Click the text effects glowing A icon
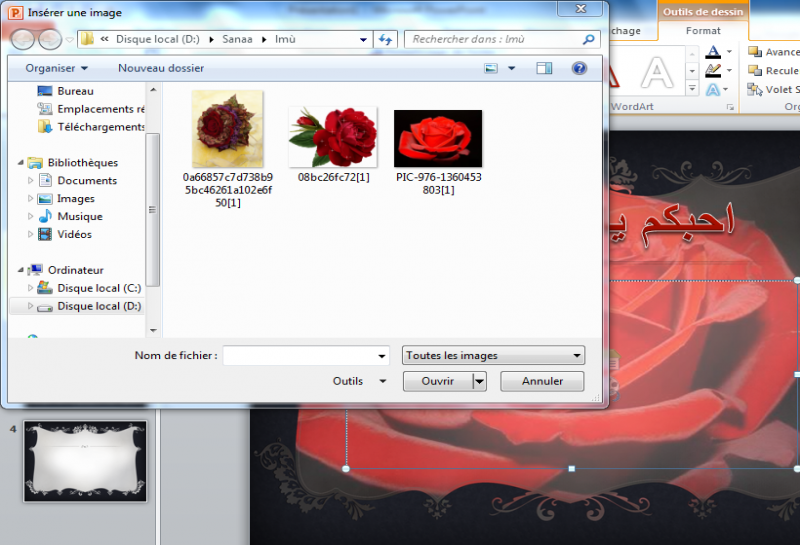Viewport: 800px width, 545px height. click(x=713, y=90)
